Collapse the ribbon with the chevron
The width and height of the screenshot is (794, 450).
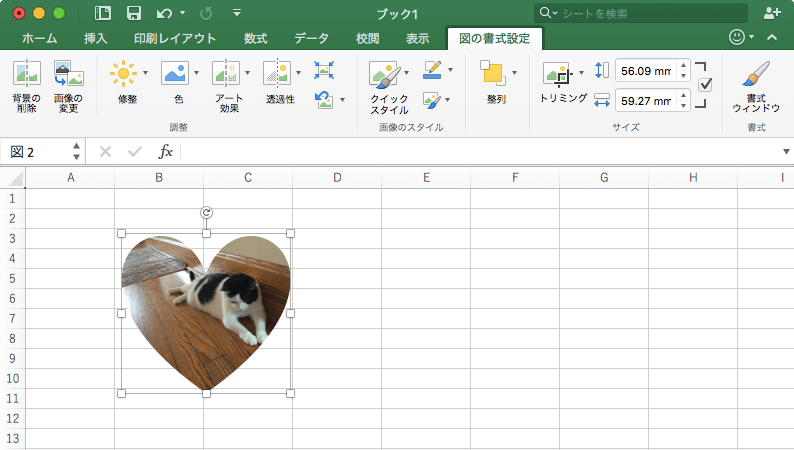point(772,37)
